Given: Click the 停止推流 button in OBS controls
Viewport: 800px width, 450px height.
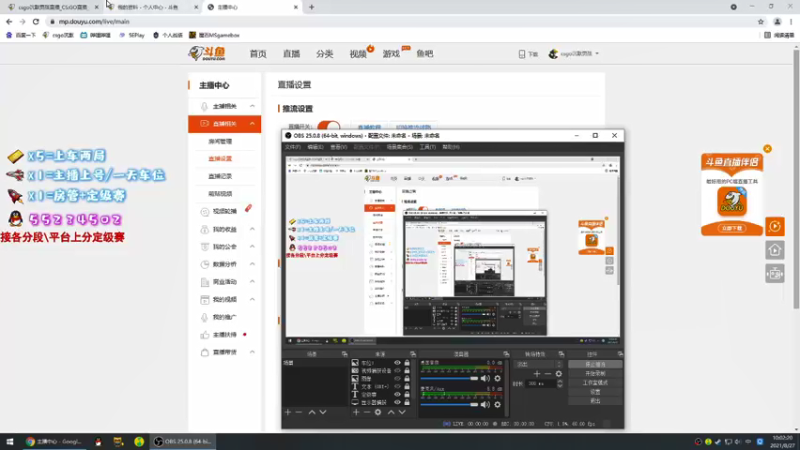Looking at the screenshot, I should pos(595,364).
